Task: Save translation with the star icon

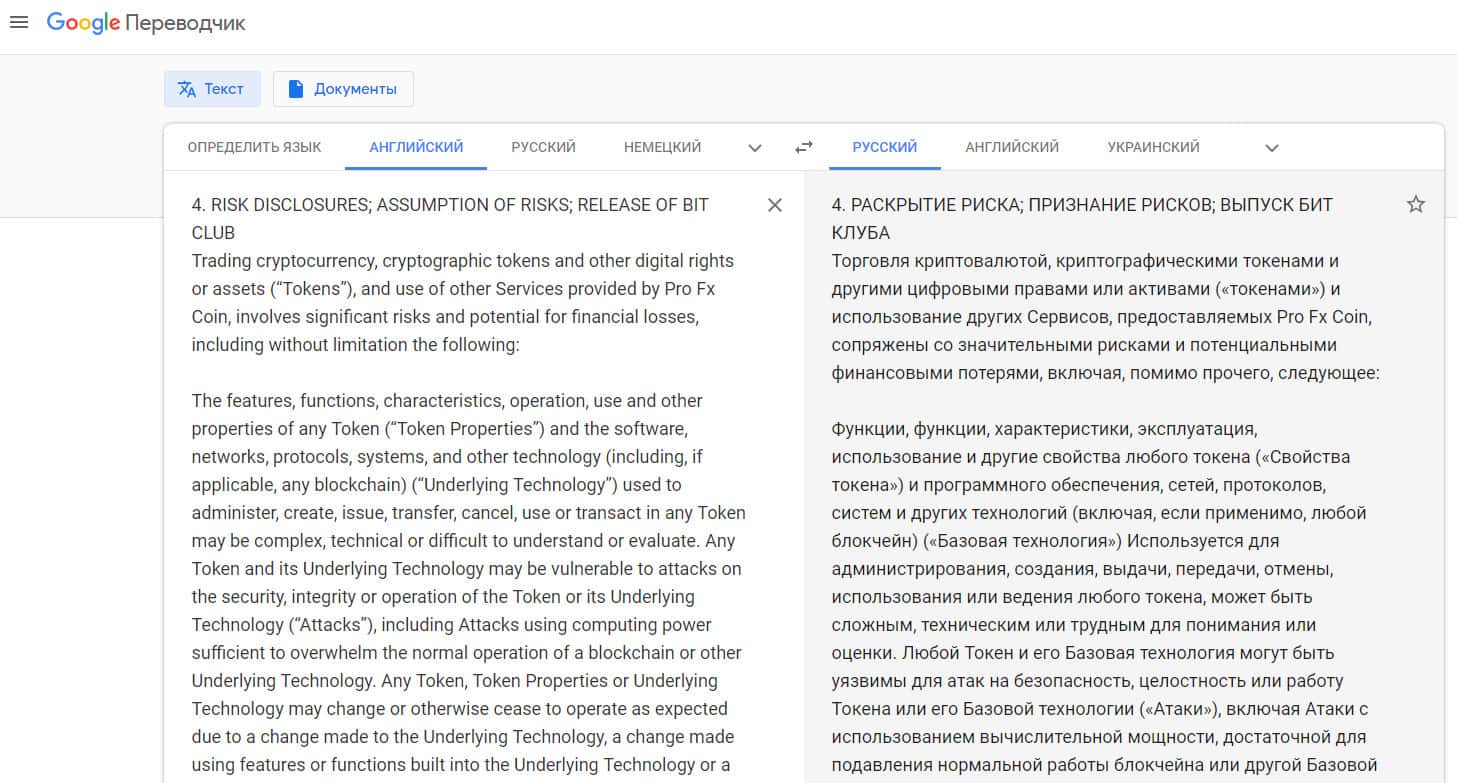Action: click(x=1415, y=205)
